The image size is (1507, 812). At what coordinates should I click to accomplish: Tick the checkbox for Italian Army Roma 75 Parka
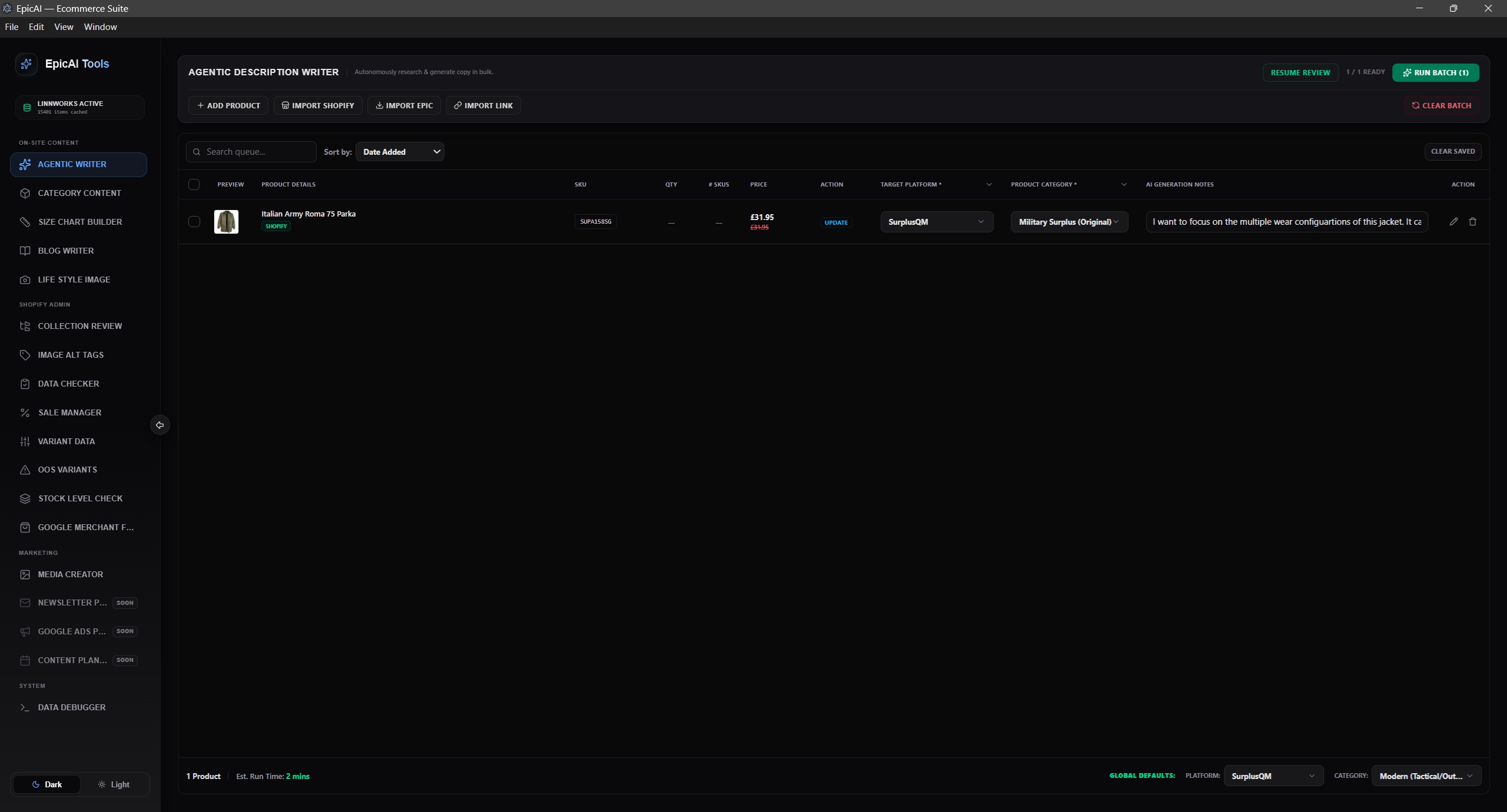[x=194, y=222]
